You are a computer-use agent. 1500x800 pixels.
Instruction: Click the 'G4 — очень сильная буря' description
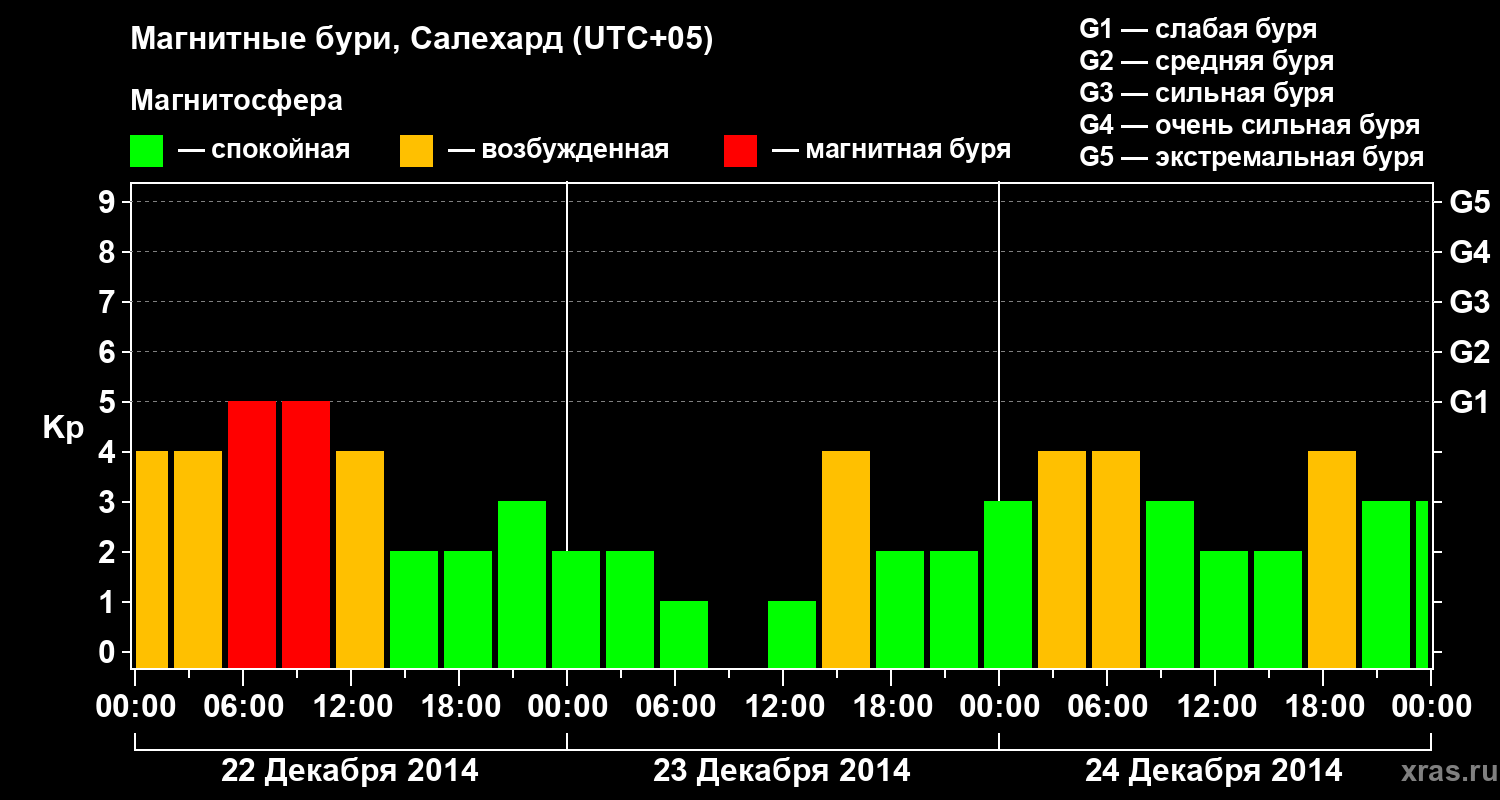click(1250, 125)
